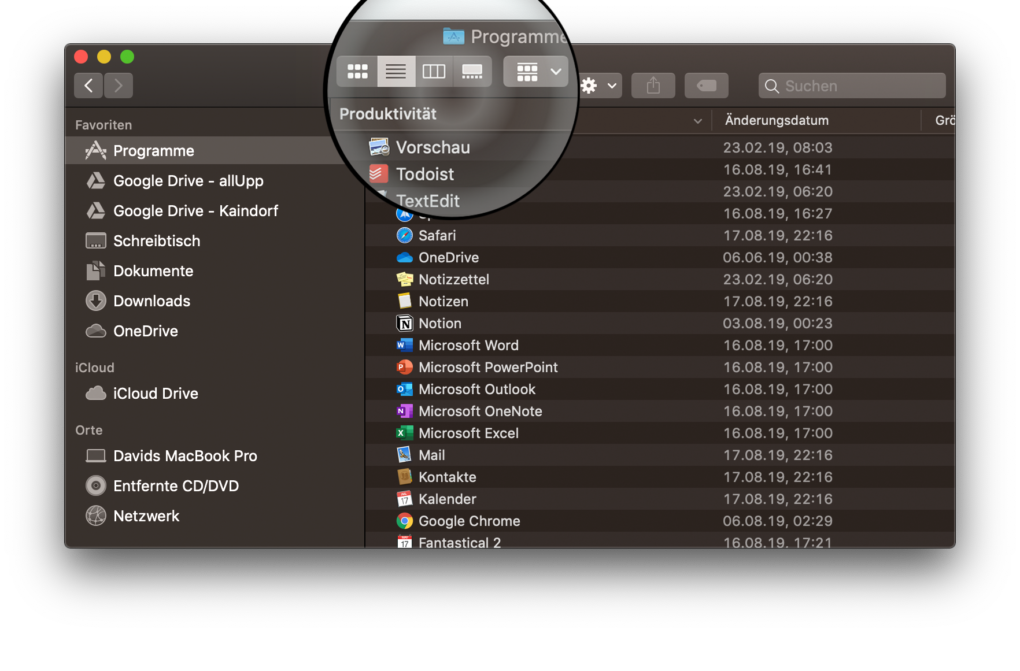Select the Notion app icon
This screenshot has width=1020, height=671.
(405, 323)
